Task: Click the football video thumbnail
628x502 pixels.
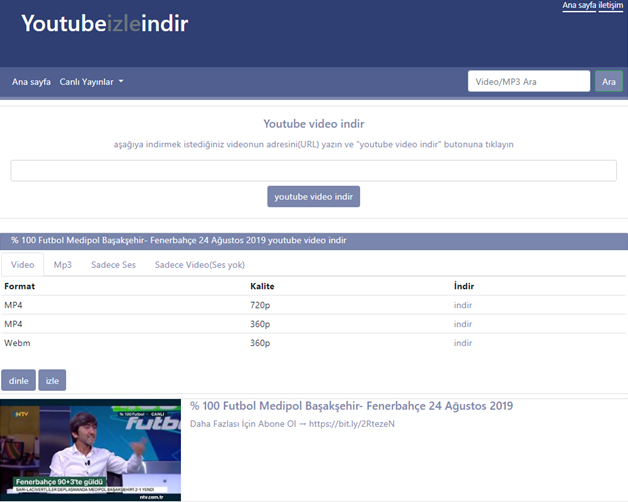Action: 91,449
